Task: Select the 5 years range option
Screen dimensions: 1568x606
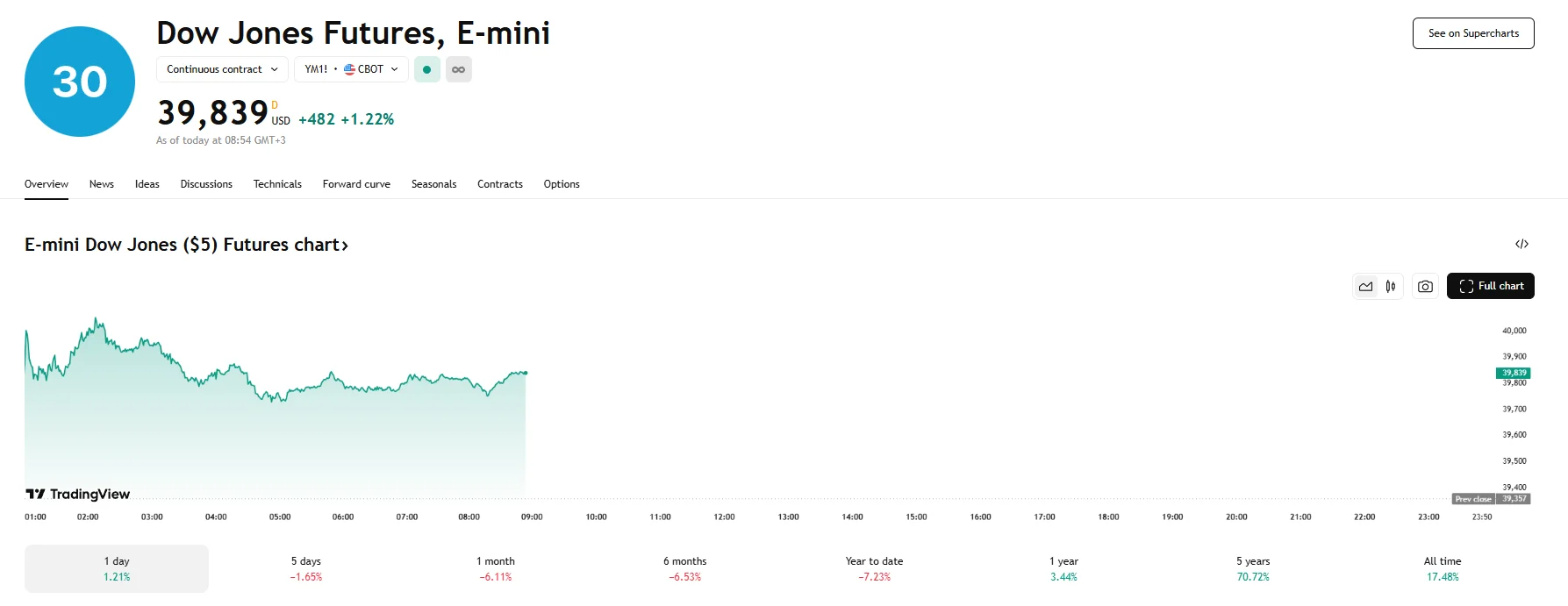Action: pos(1252,568)
